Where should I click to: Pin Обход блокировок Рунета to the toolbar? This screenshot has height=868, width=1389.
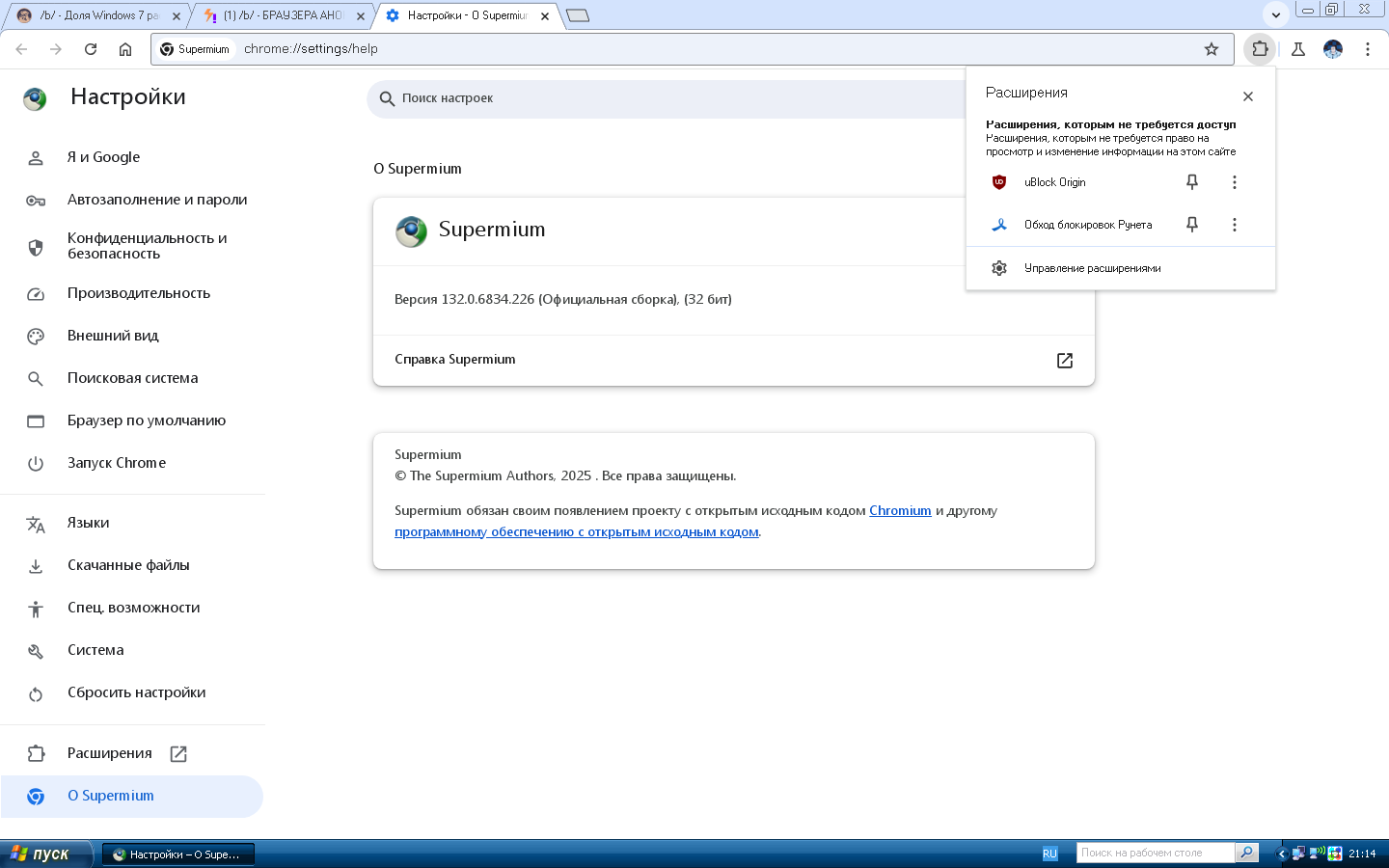[1192, 225]
